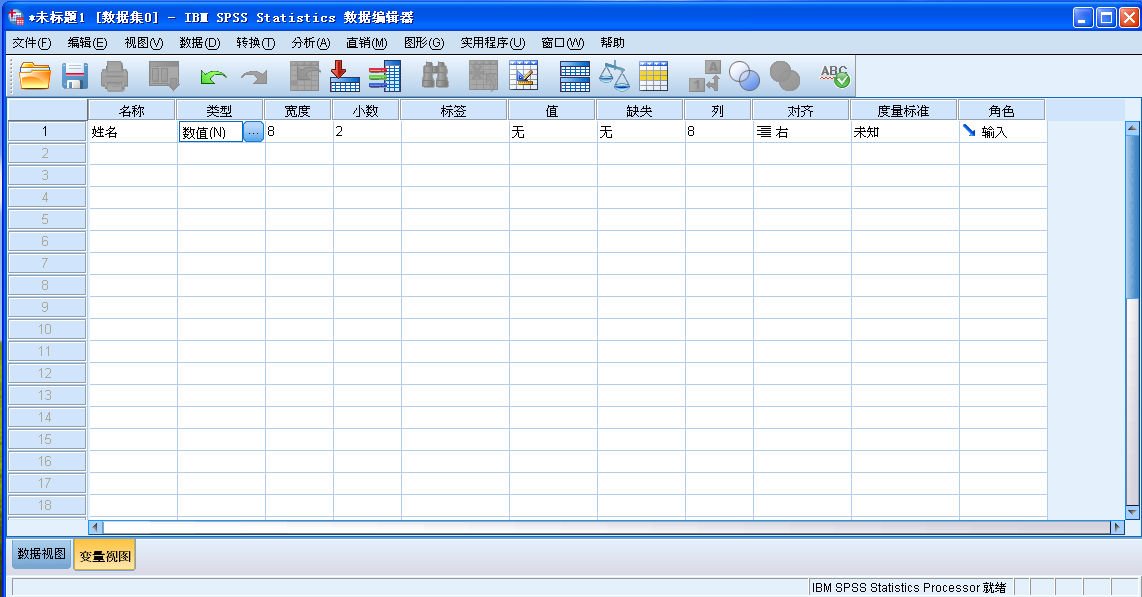This screenshot has height=597, width=1142.
Task: Open the 视图(V) menu
Action: (x=143, y=43)
